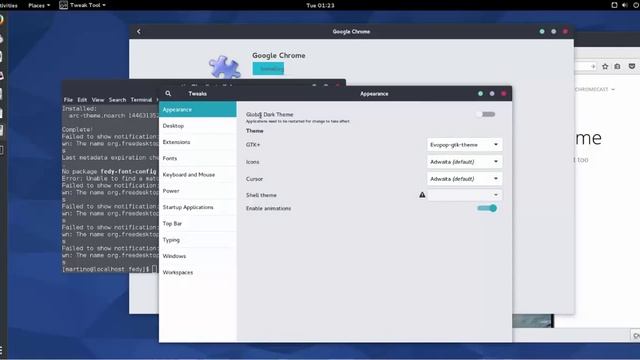This screenshot has height=360, width=640.
Task: Select Desktop in Tweaks sidebar
Action: point(198,126)
